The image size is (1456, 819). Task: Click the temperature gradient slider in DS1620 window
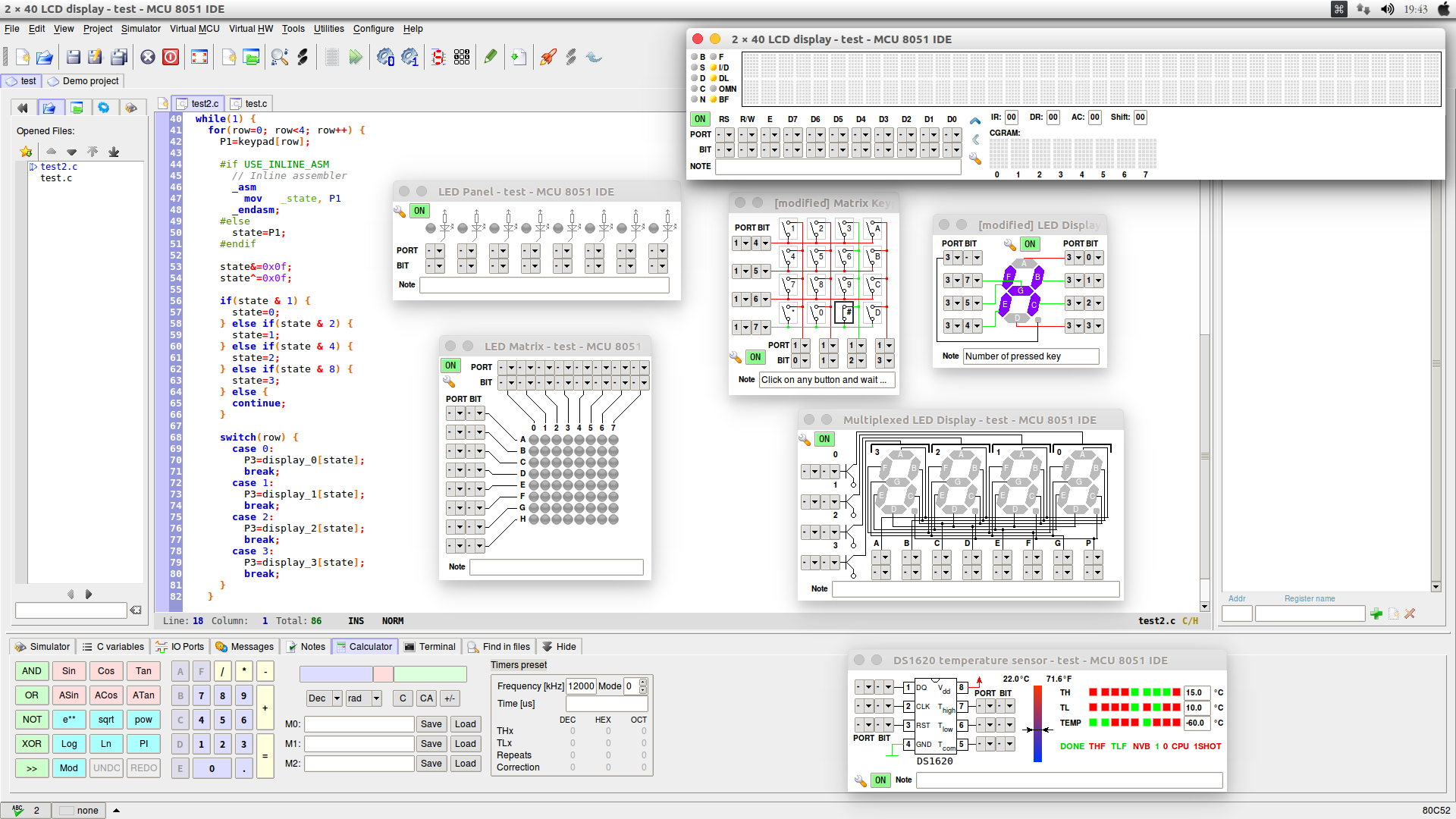tap(1037, 724)
